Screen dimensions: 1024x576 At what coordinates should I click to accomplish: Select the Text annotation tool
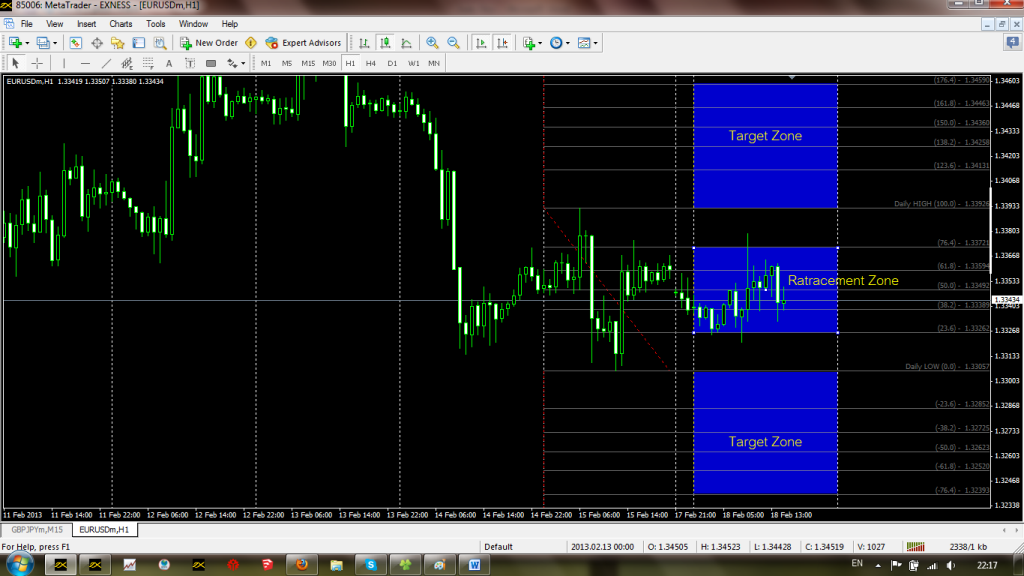point(169,62)
